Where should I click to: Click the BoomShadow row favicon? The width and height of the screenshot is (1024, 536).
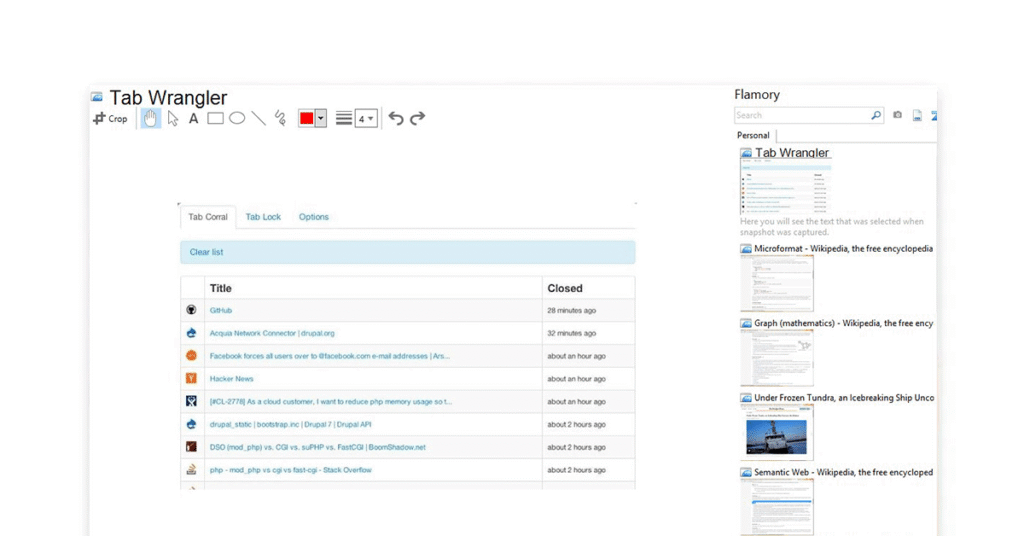click(x=191, y=447)
